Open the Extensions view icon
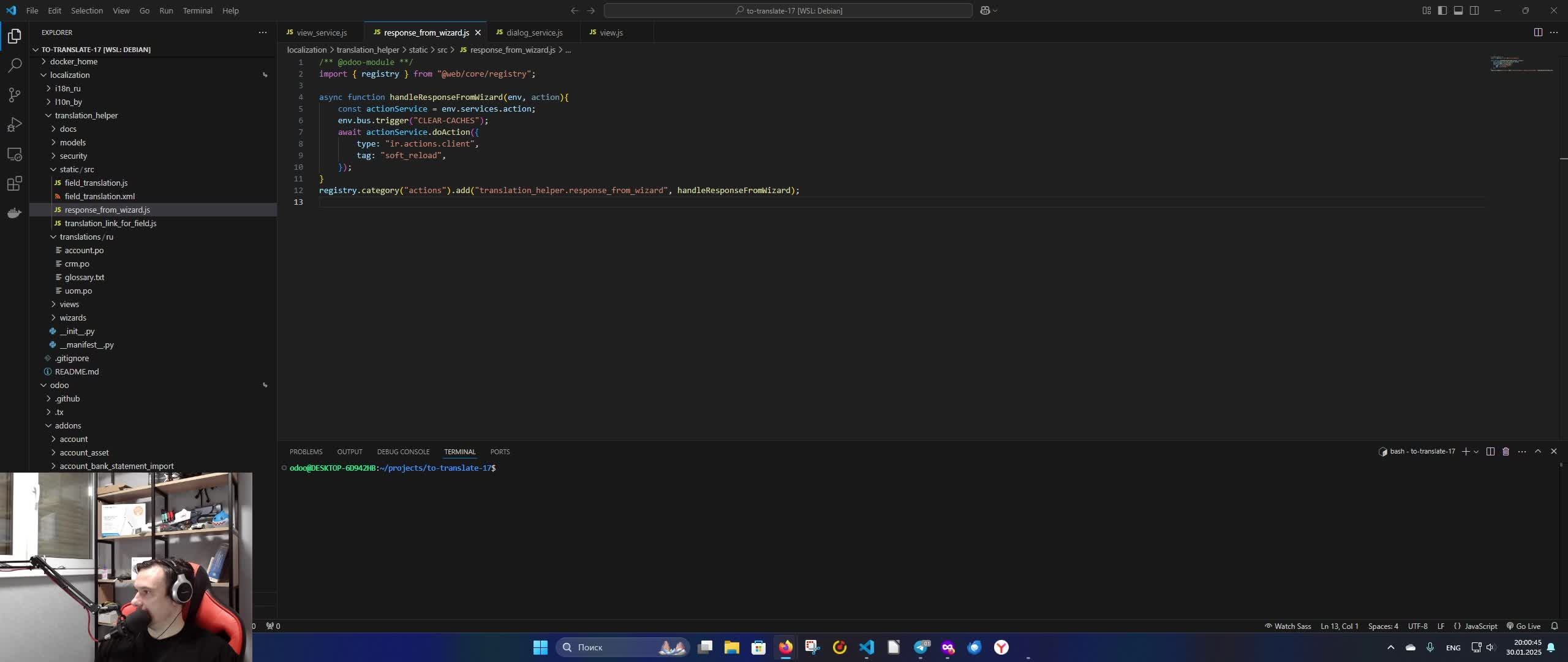This screenshot has height=662, width=1568. pyautogui.click(x=15, y=184)
